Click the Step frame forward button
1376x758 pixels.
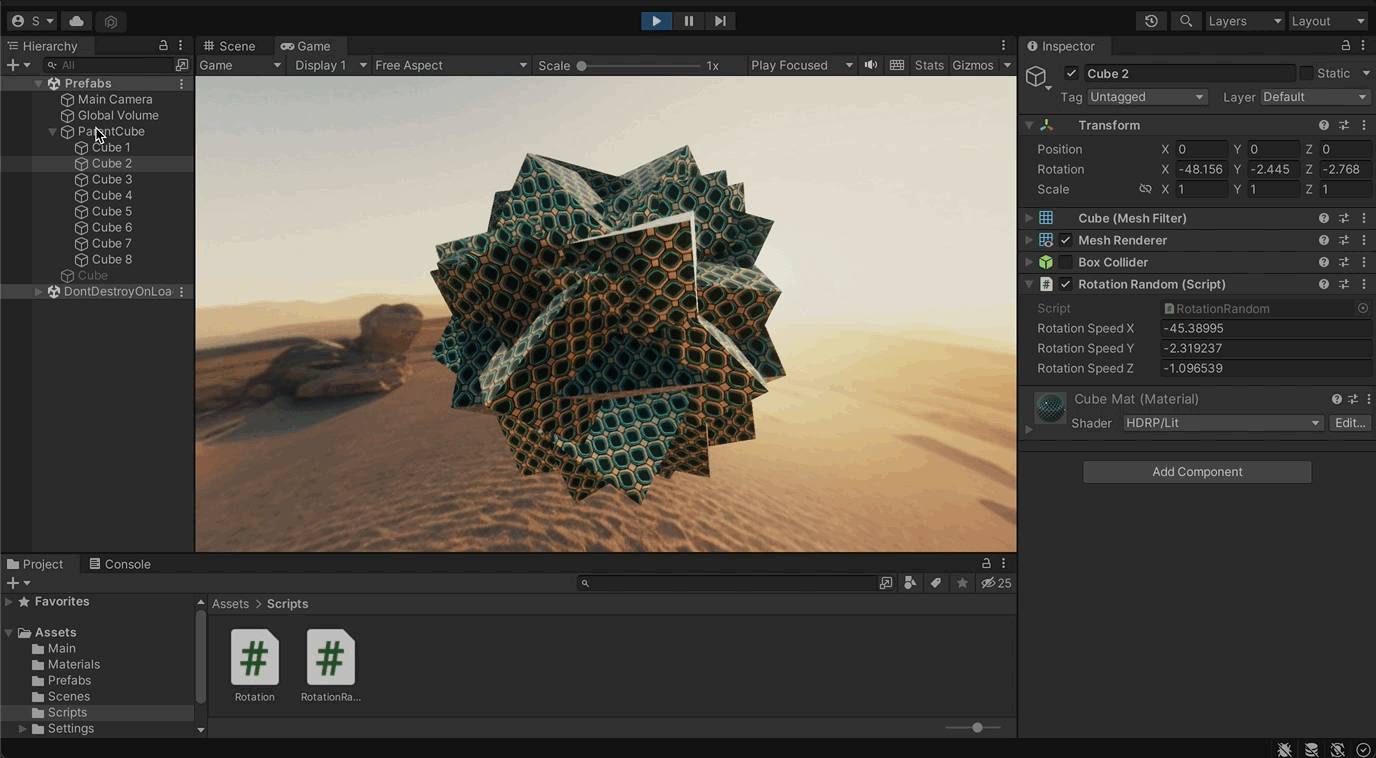click(x=720, y=21)
